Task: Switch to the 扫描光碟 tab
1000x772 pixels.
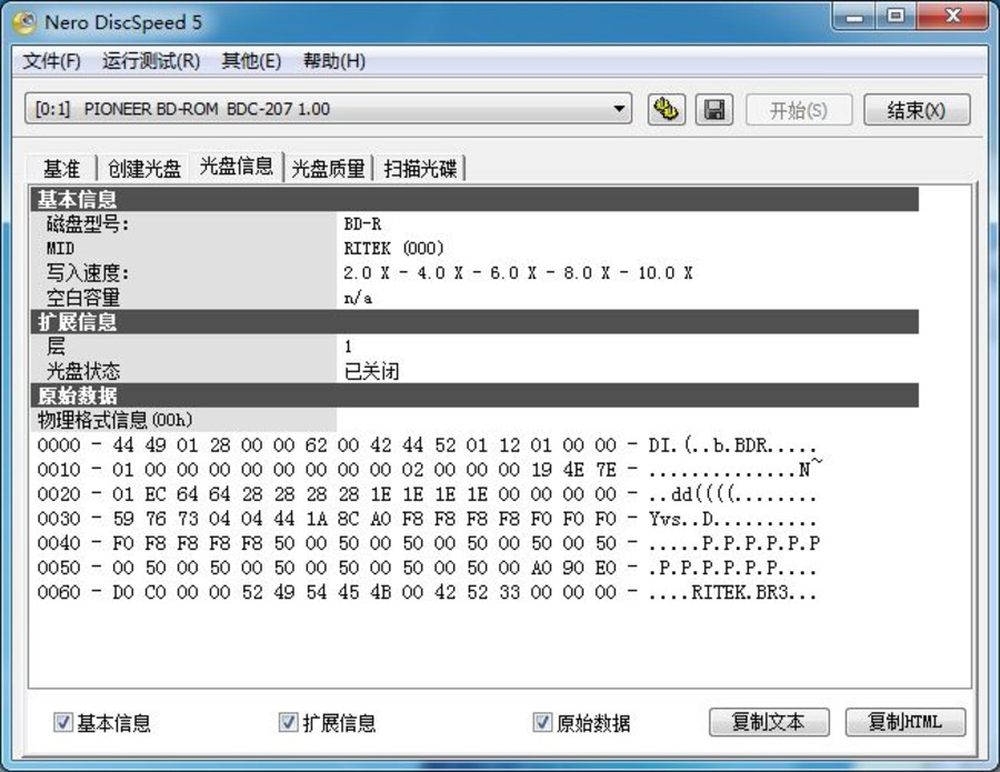Action: point(420,169)
